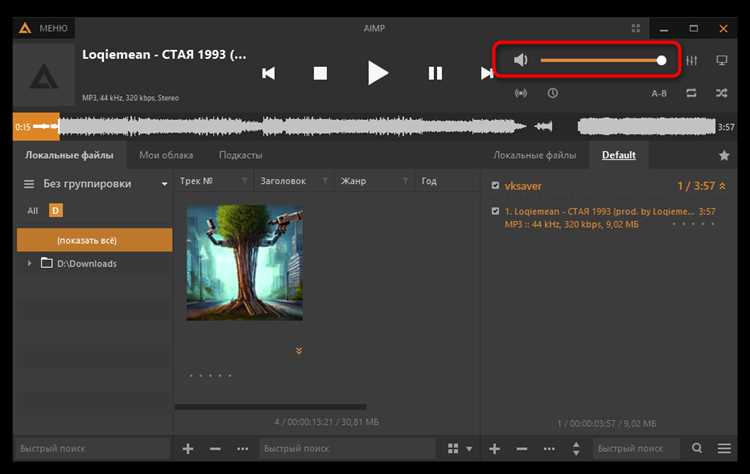Open the Локальные файлы library tab
750x474 pixels.
click(x=69, y=155)
